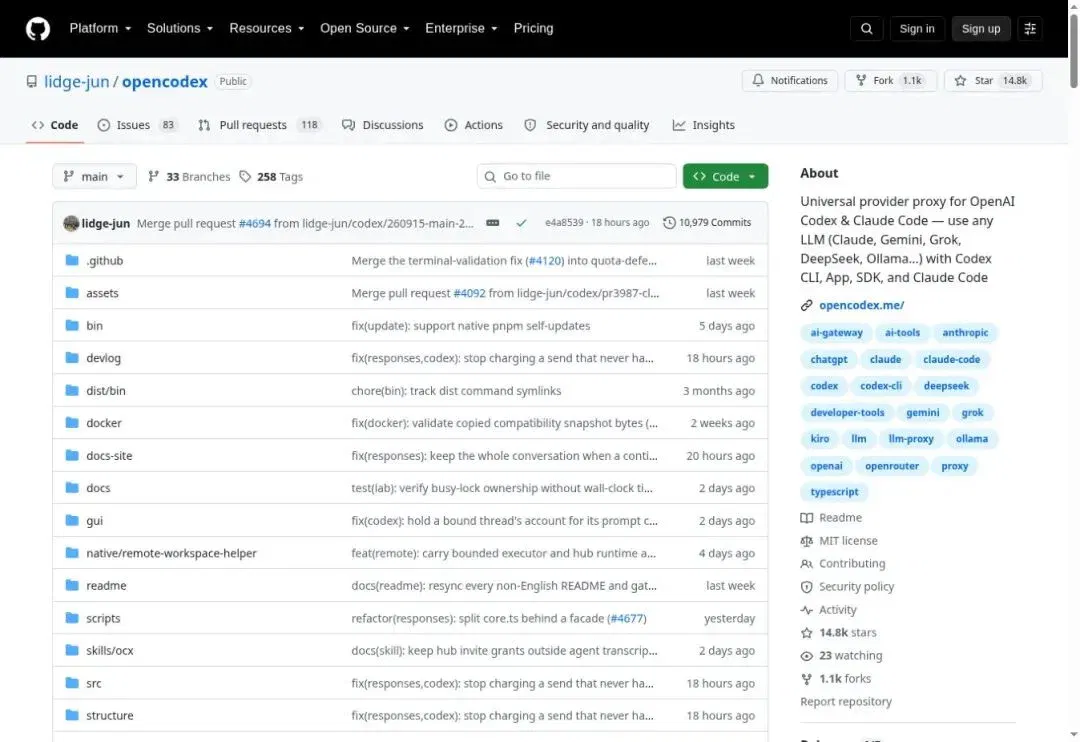1080x742 pixels.
Task: Click the Sign up button
Action: click(981, 28)
